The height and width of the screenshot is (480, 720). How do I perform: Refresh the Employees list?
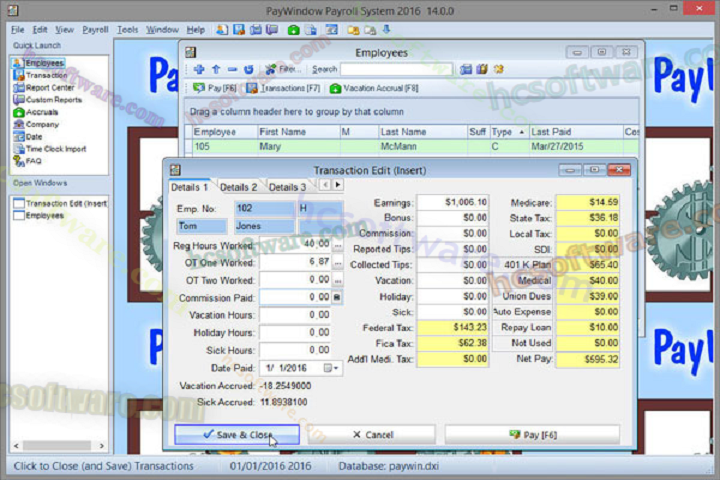click(248, 69)
